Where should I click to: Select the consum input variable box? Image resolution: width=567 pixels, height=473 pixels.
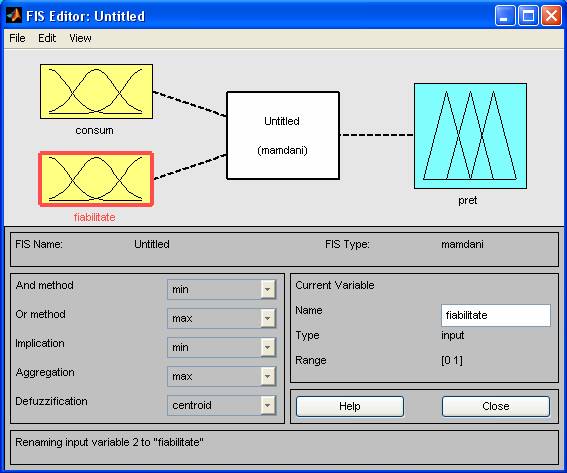tap(96, 91)
